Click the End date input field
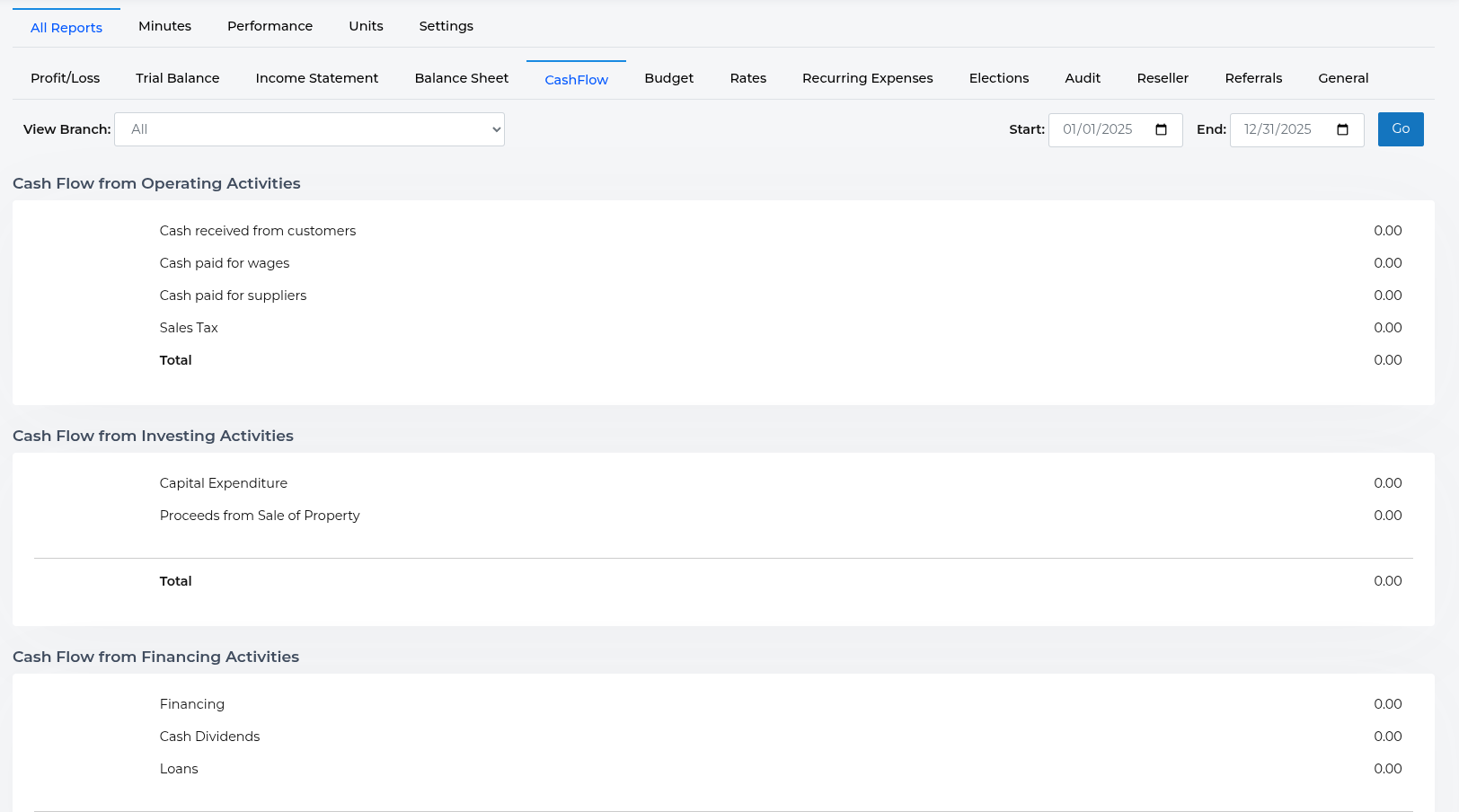Image resolution: width=1459 pixels, height=812 pixels. [x=1278, y=130]
